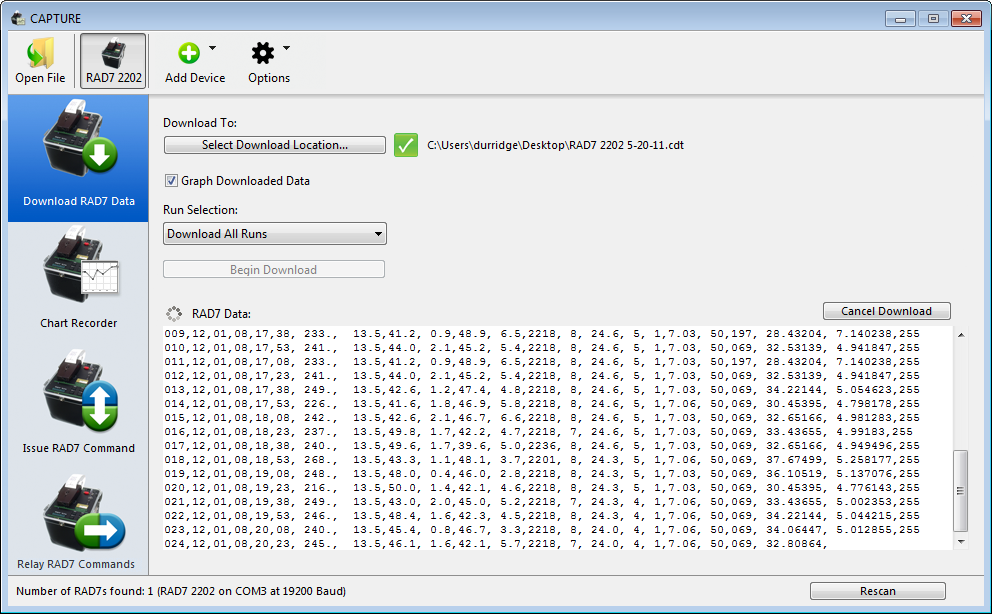
Task: Click the data row starting with 014
Action: tap(542, 403)
